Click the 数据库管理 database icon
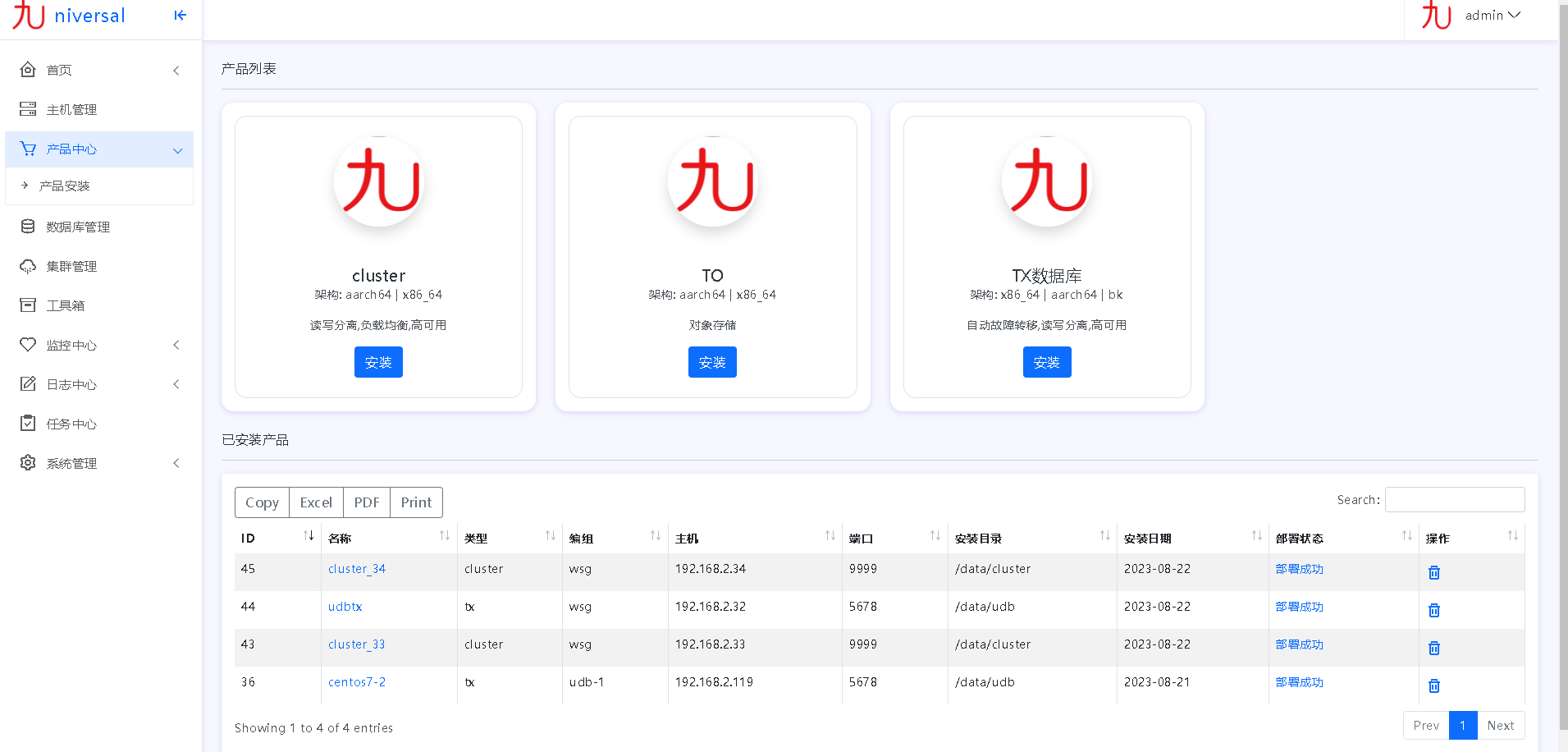 pyautogui.click(x=27, y=226)
